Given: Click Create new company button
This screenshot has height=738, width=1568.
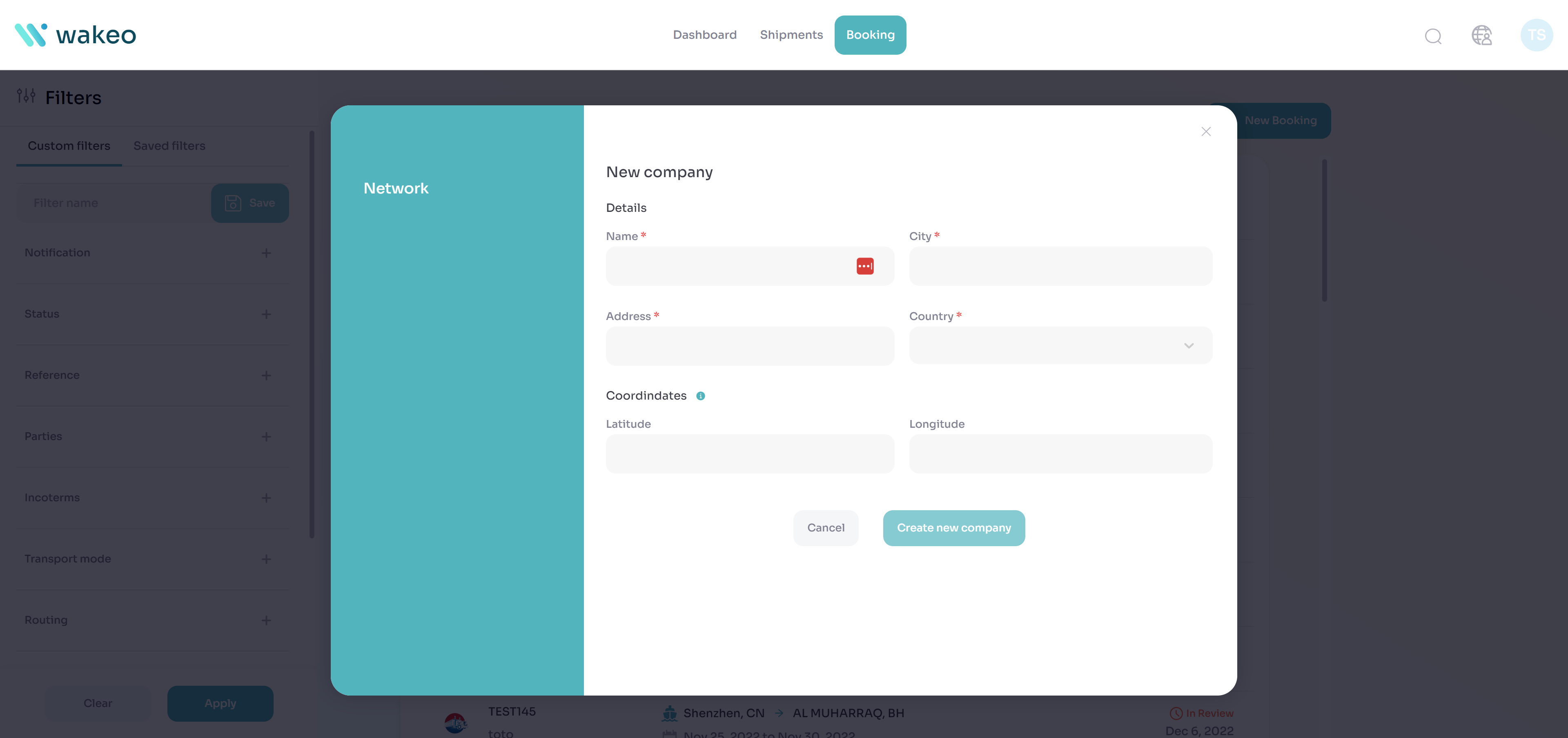Looking at the screenshot, I should point(953,528).
